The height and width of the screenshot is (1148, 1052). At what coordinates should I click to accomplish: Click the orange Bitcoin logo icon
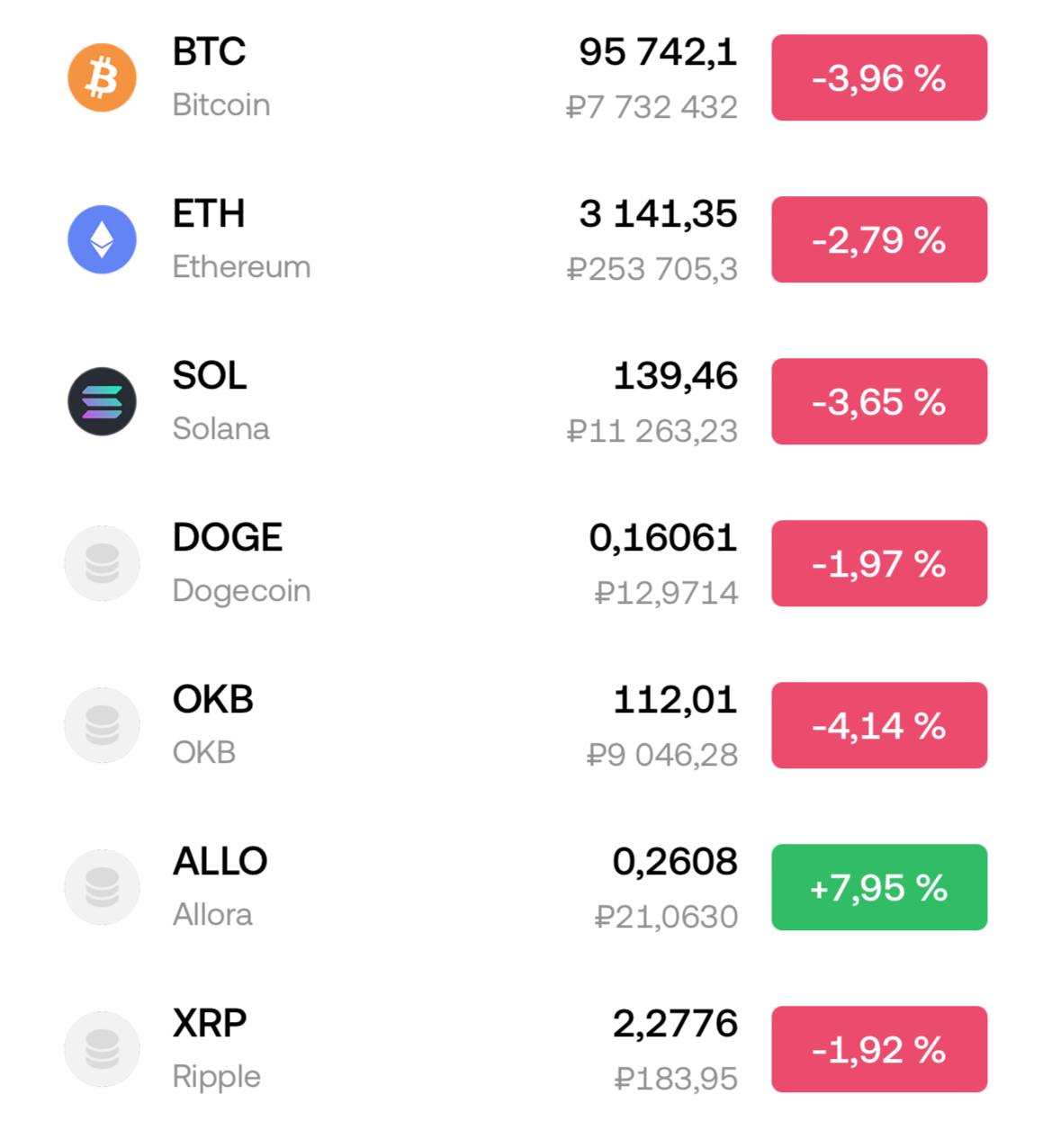coord(102,77)
